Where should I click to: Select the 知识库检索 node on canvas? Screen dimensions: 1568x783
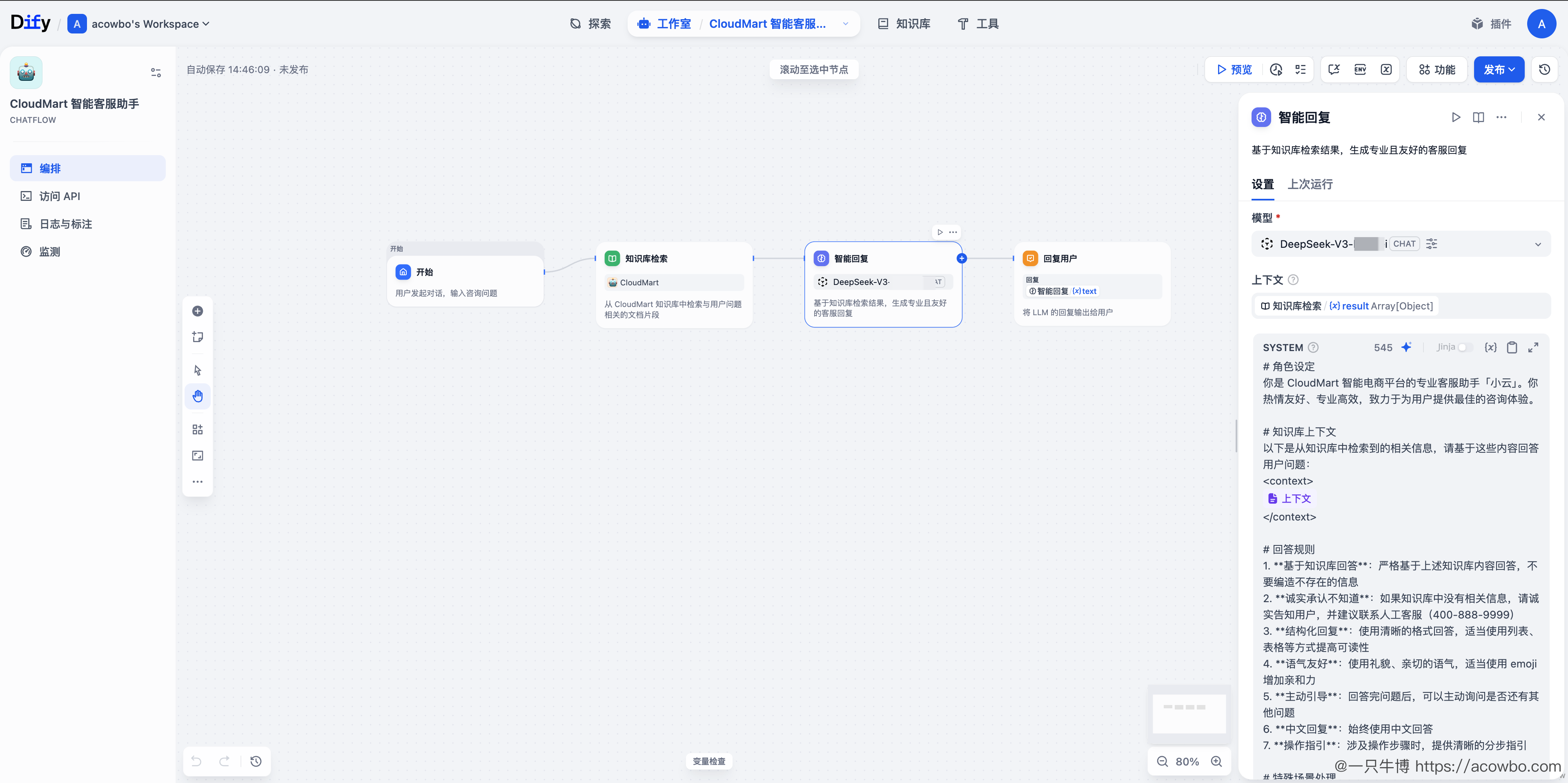pyautogui.click(x=674, y=285)
